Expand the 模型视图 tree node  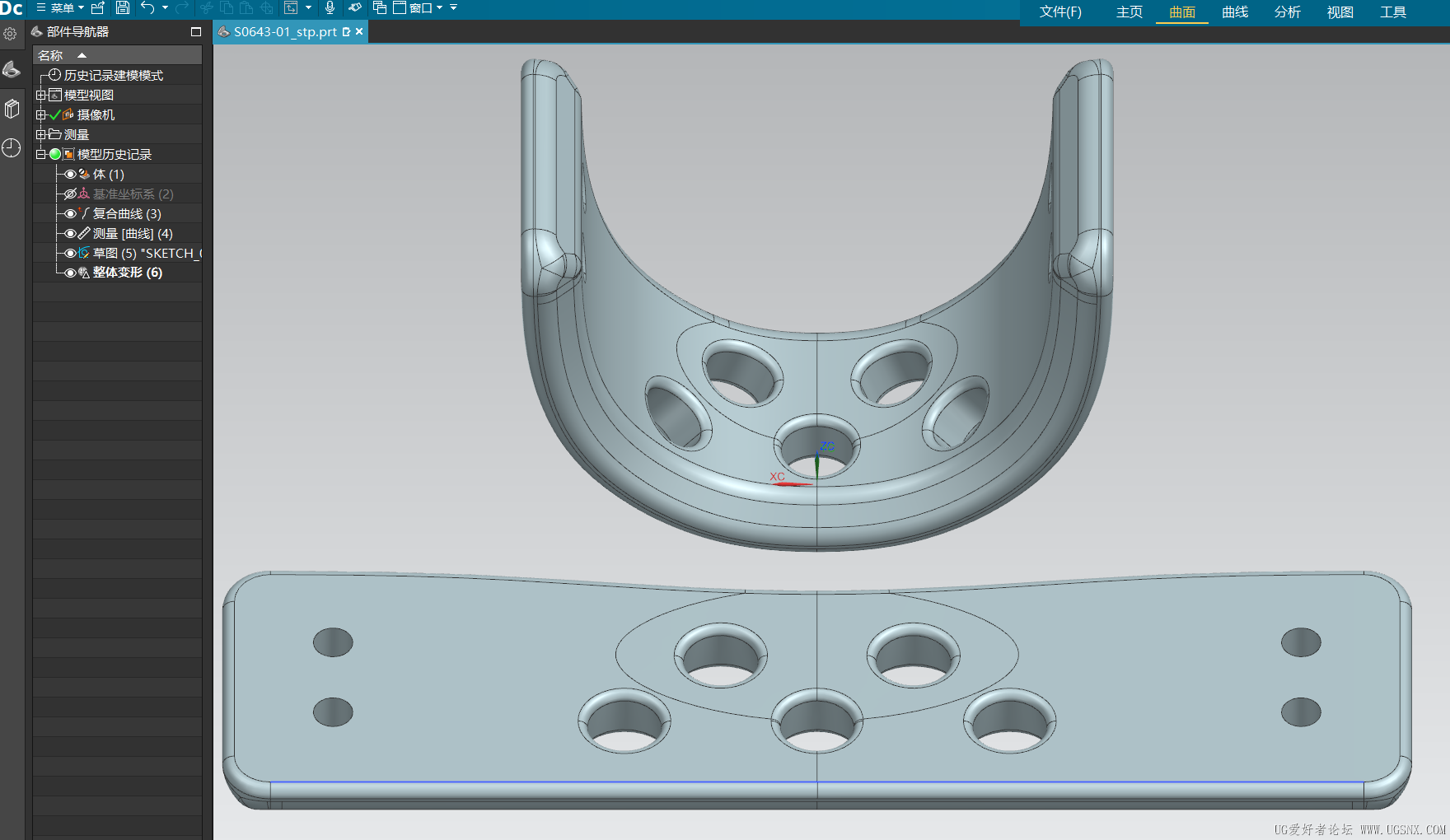[40, 95]
